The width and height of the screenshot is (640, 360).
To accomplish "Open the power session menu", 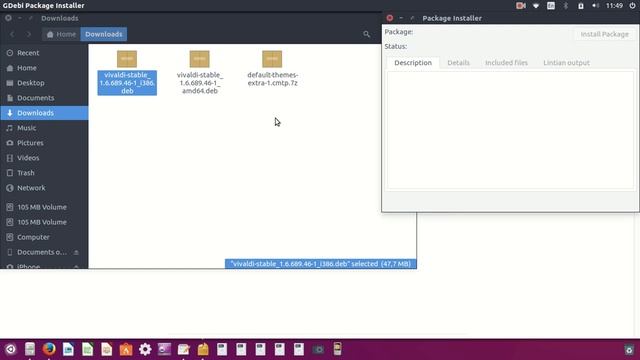I will point(632,6).
